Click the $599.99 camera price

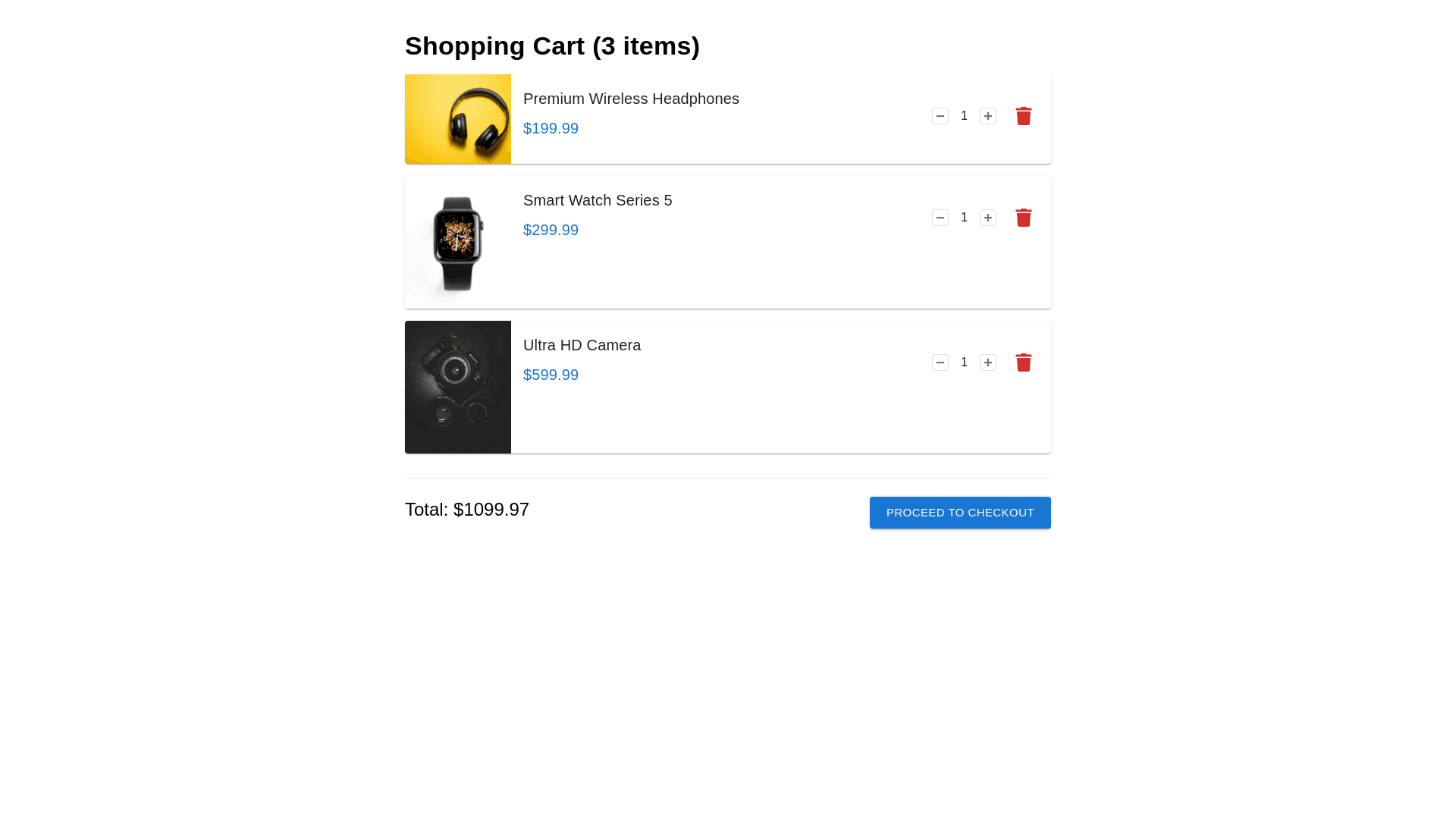(x=551, y=375)
